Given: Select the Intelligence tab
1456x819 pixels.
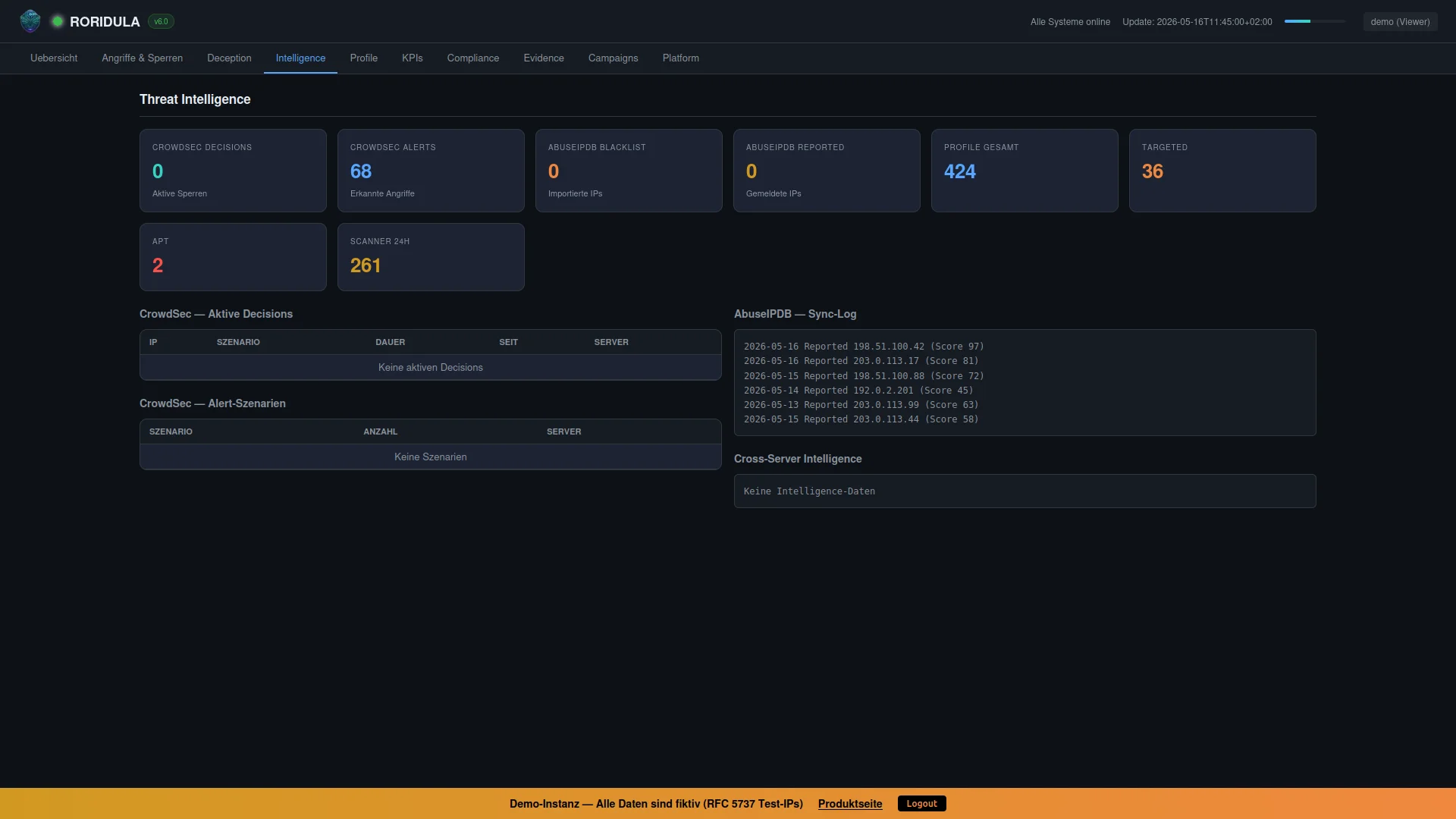Looking at the screenshot, I should [x=300, y=58].
